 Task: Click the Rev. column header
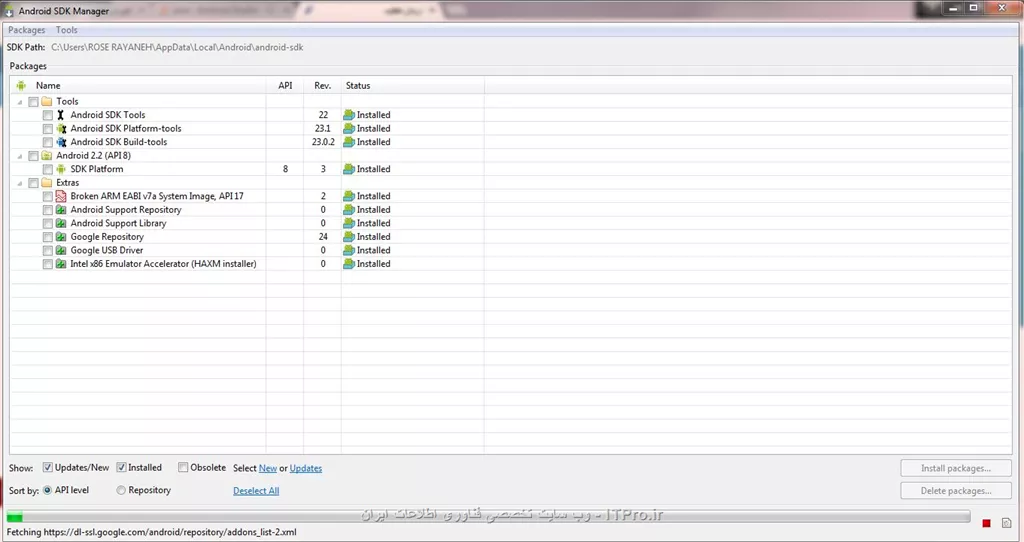(x=323, y=86)
